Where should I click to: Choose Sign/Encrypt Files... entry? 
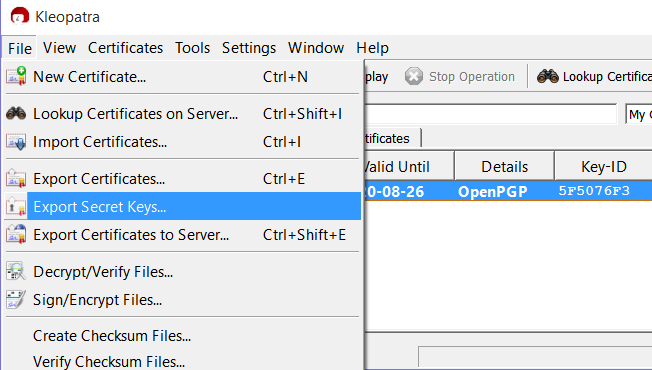[183, 299]
